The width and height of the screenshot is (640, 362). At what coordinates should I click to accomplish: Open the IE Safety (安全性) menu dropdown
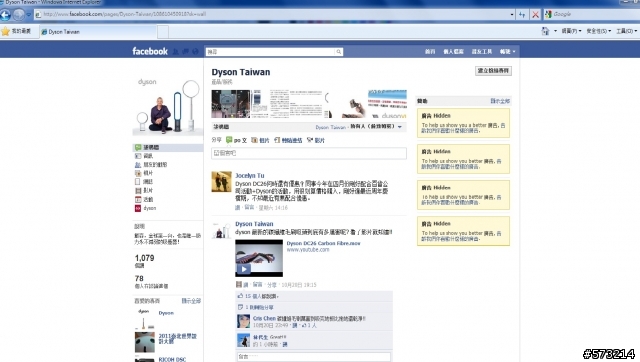coord(598,31)
